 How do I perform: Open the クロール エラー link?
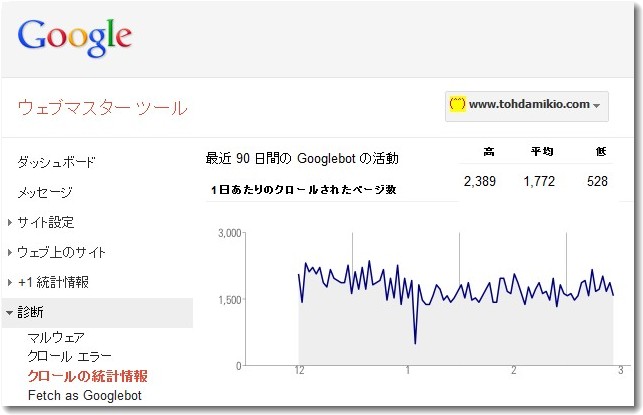point(69,356)
